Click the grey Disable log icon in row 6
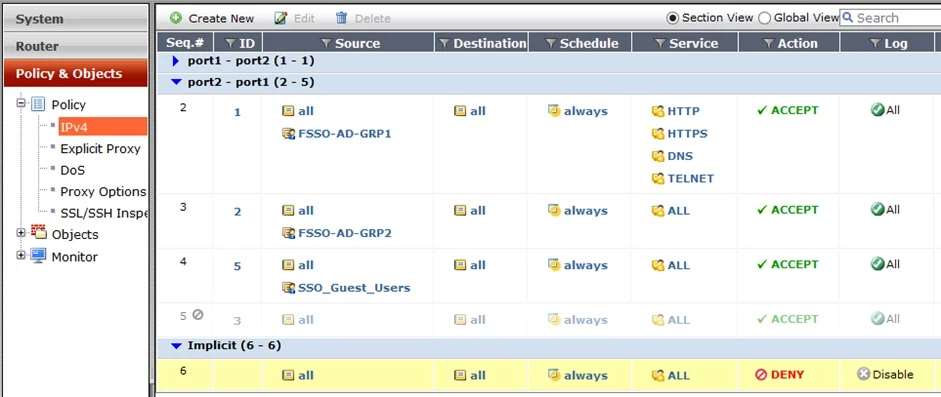Viewport: 941px width, 397px height. click(864, 374)
